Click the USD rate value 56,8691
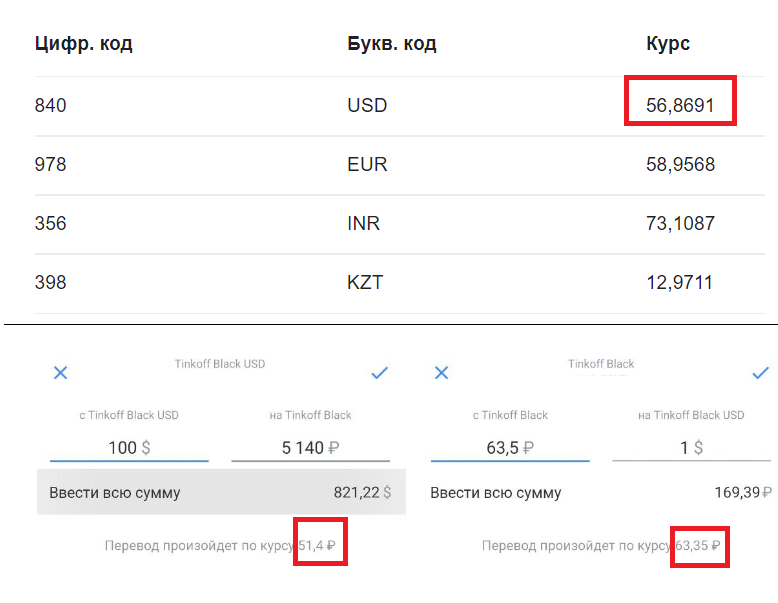The height and width of the screenshot is (603, 778). 680,105
